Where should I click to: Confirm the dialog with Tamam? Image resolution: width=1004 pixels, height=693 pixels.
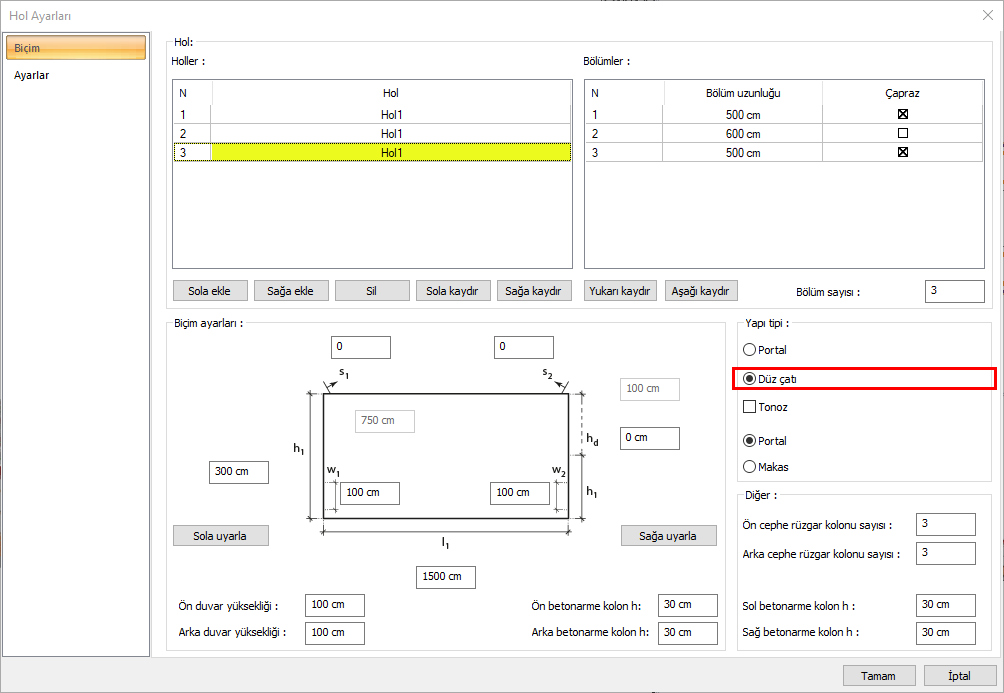[878, 676]
